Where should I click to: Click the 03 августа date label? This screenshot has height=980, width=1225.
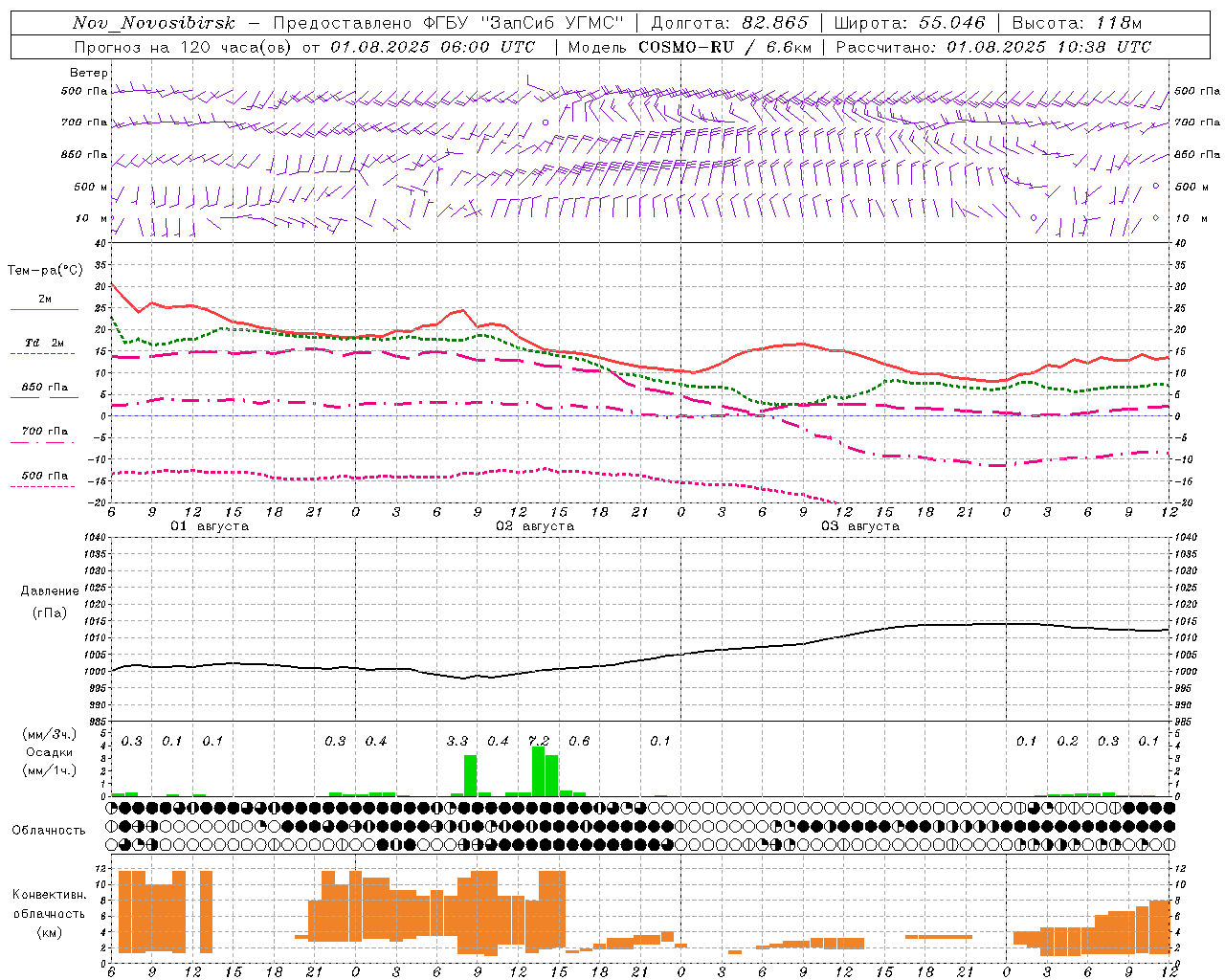[x=860, y=526]
